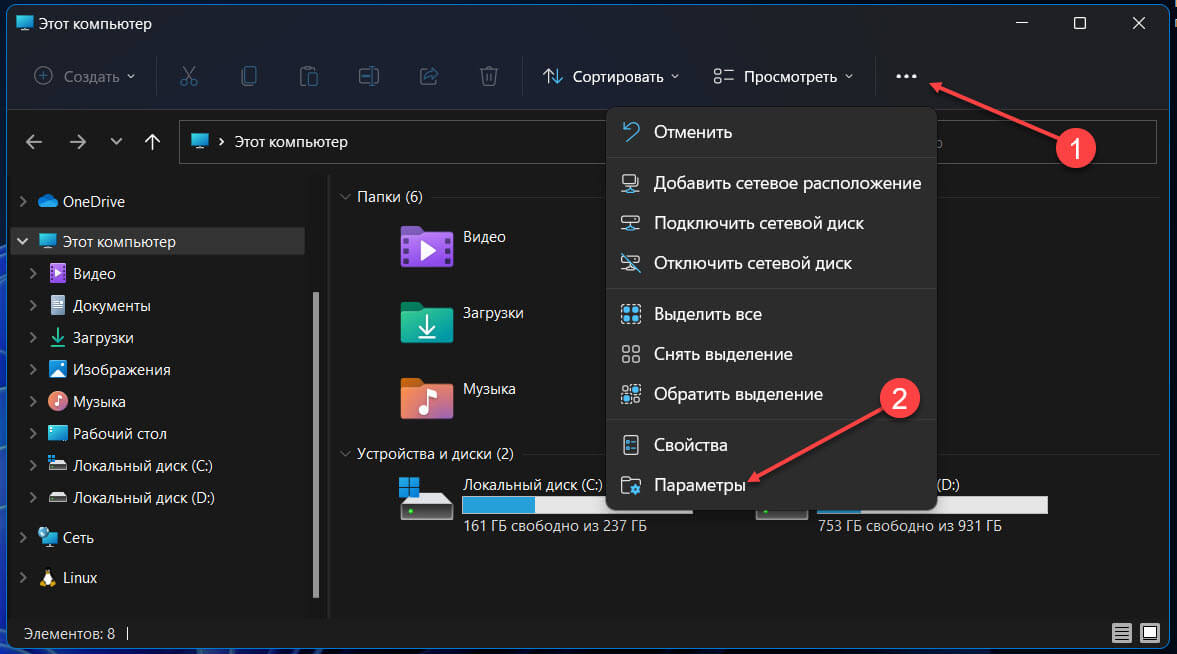Click the Rename icon in toolbar
The width and height of the screenshot is (1177, 654).
tap(369, 76)
